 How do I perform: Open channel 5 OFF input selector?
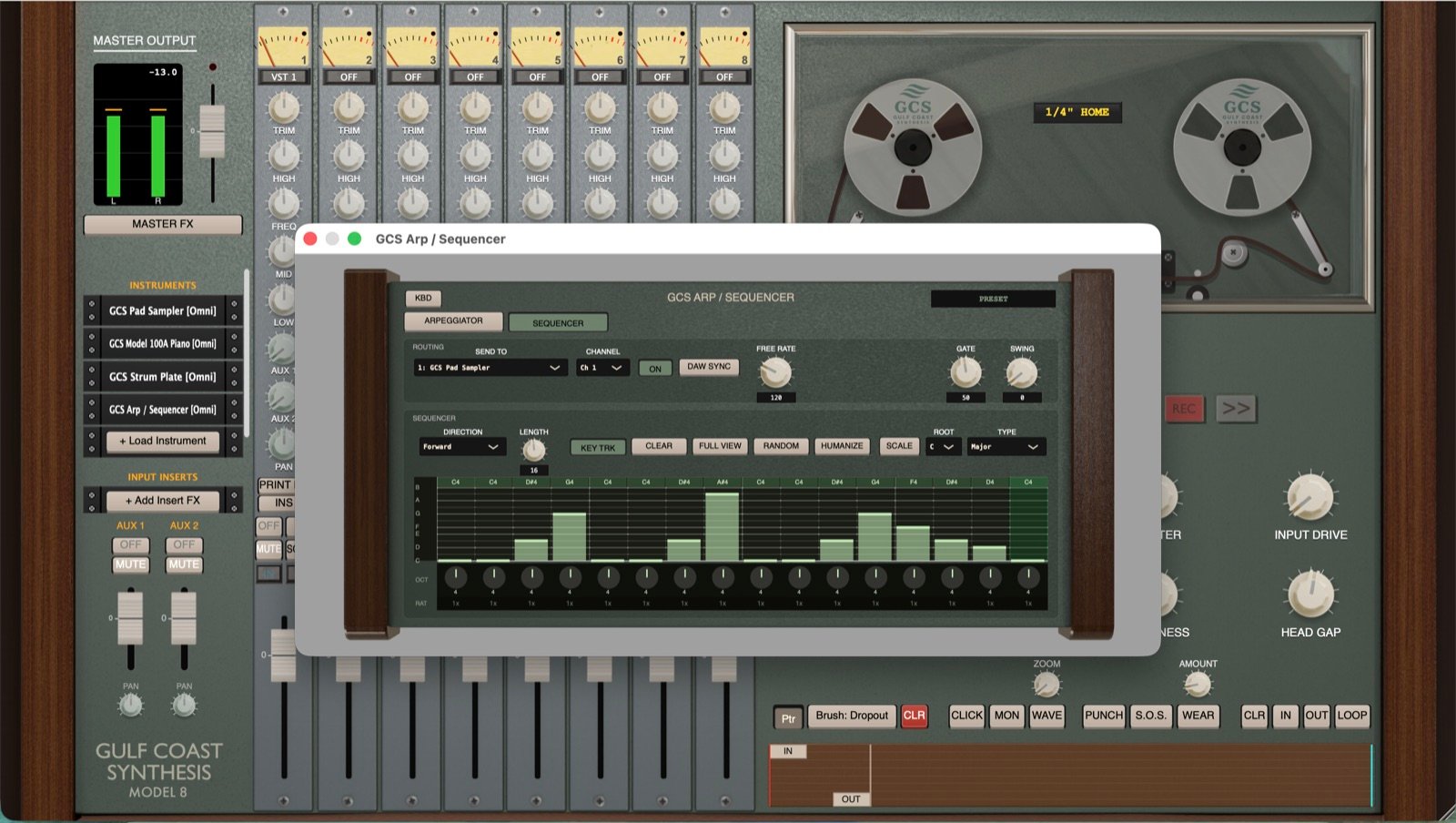(x=538, y=77)
